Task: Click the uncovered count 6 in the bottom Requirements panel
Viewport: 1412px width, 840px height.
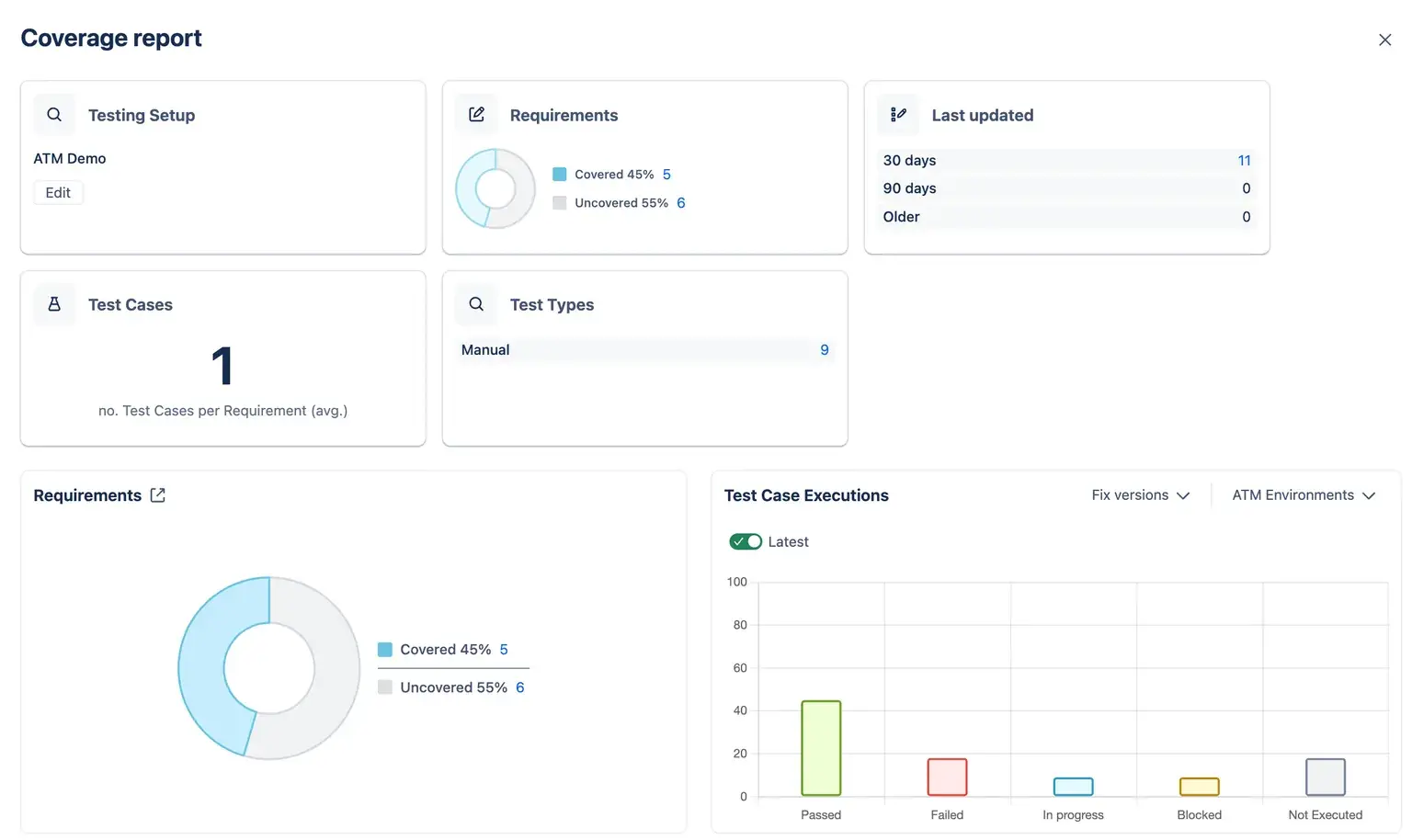Action: (519, 687)
